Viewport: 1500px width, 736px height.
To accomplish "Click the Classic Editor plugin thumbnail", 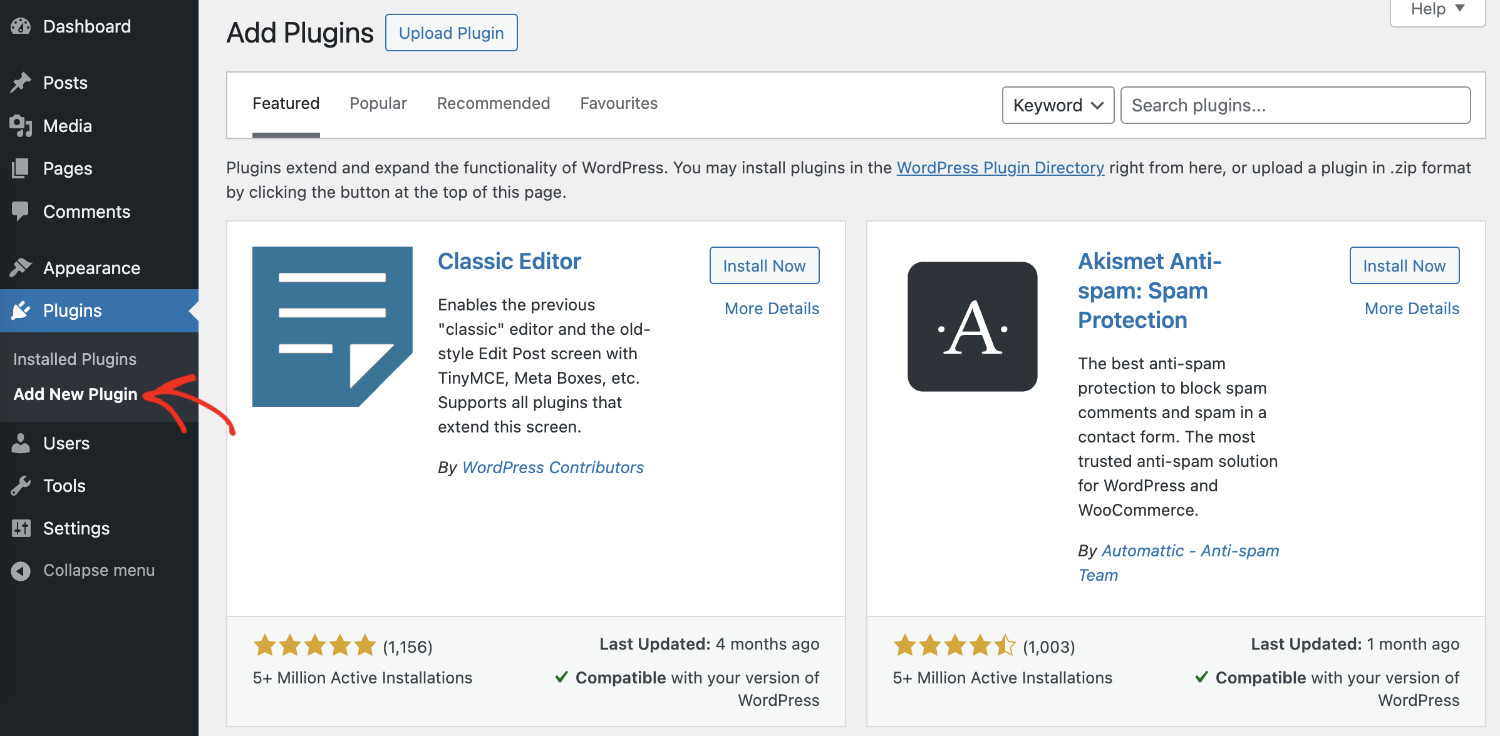I will [332, 327].
